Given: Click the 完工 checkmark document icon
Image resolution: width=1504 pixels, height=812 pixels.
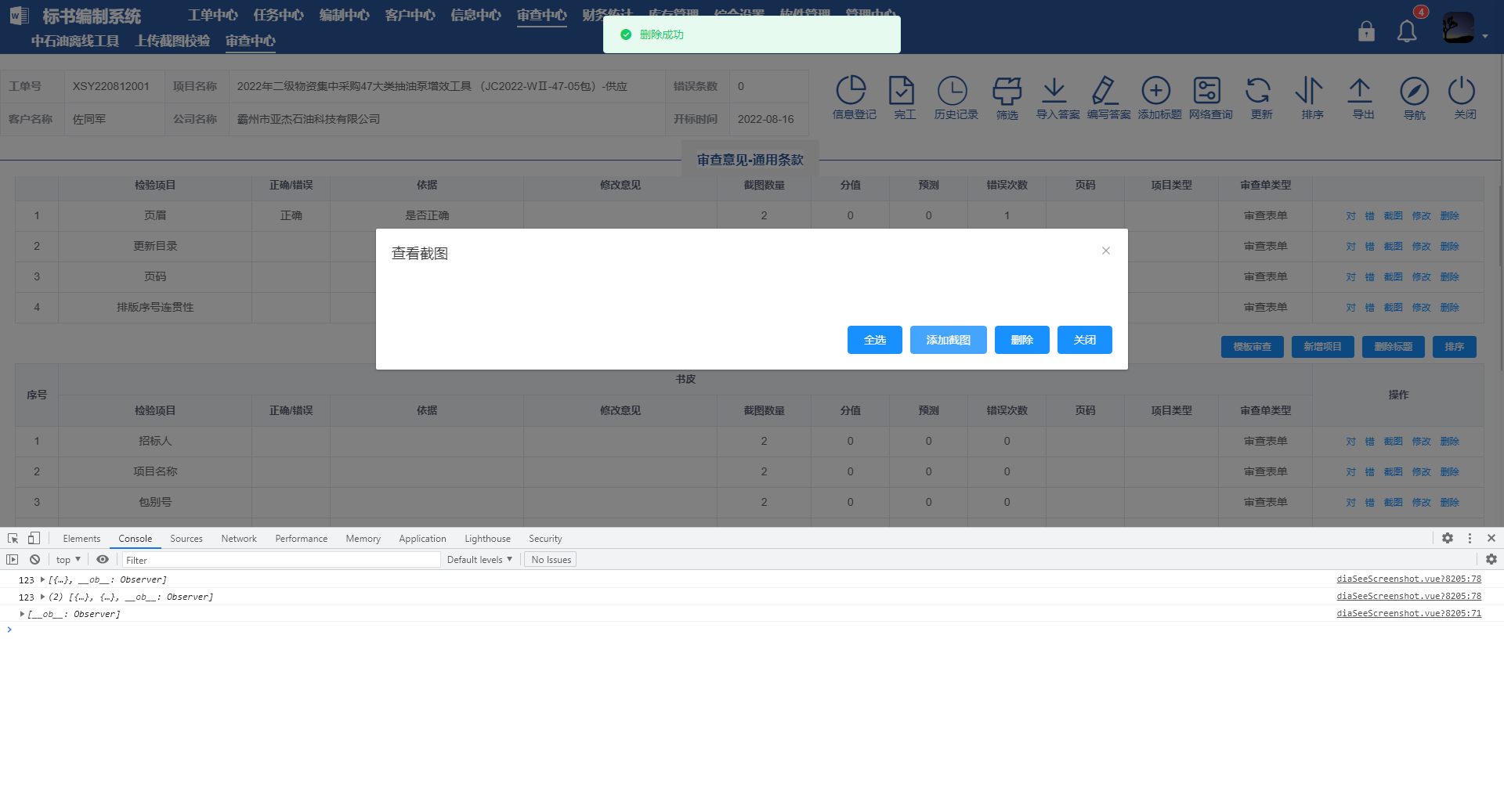Looking at the screenshot, I should tap(902, 91).
